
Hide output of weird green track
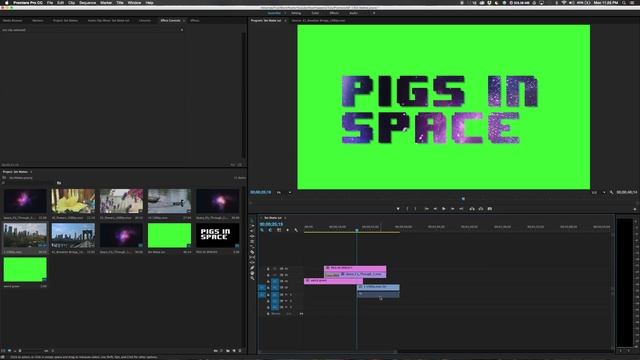pos(286,281)
